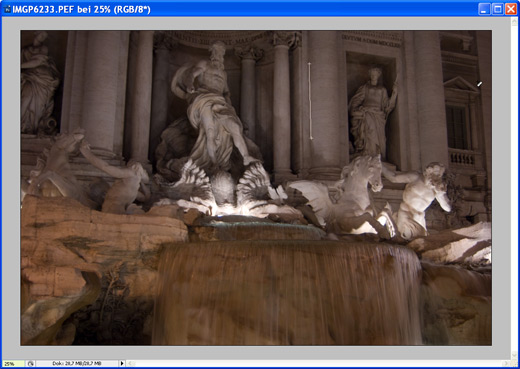520x369 pixels.
Task: Click the winged horse sculpture in the image
Action: [x=347, y=197]
